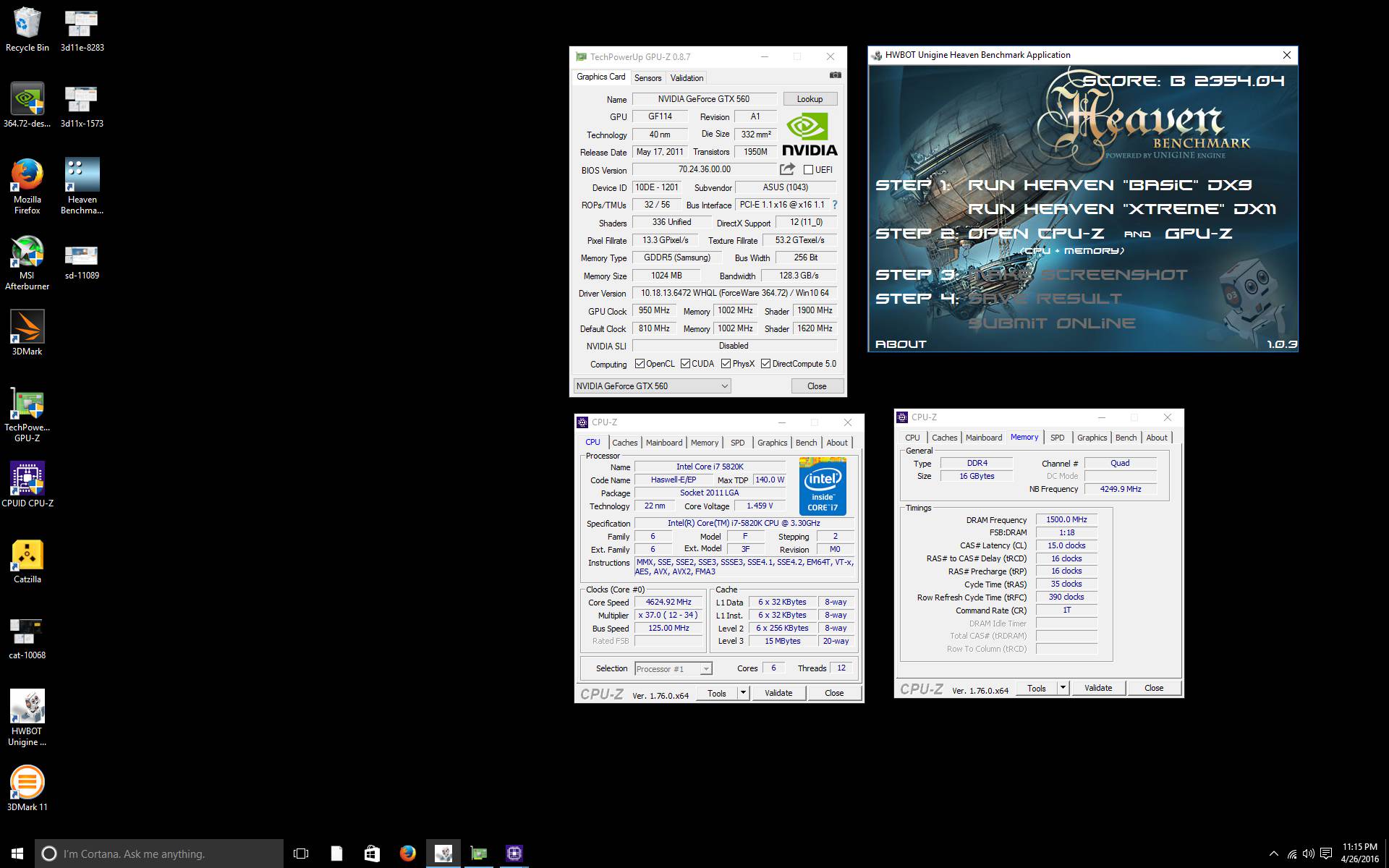The image size is (1389, 868).
Task: Open the Heaven Benchmark desktop shortcut
Action: 82,187
